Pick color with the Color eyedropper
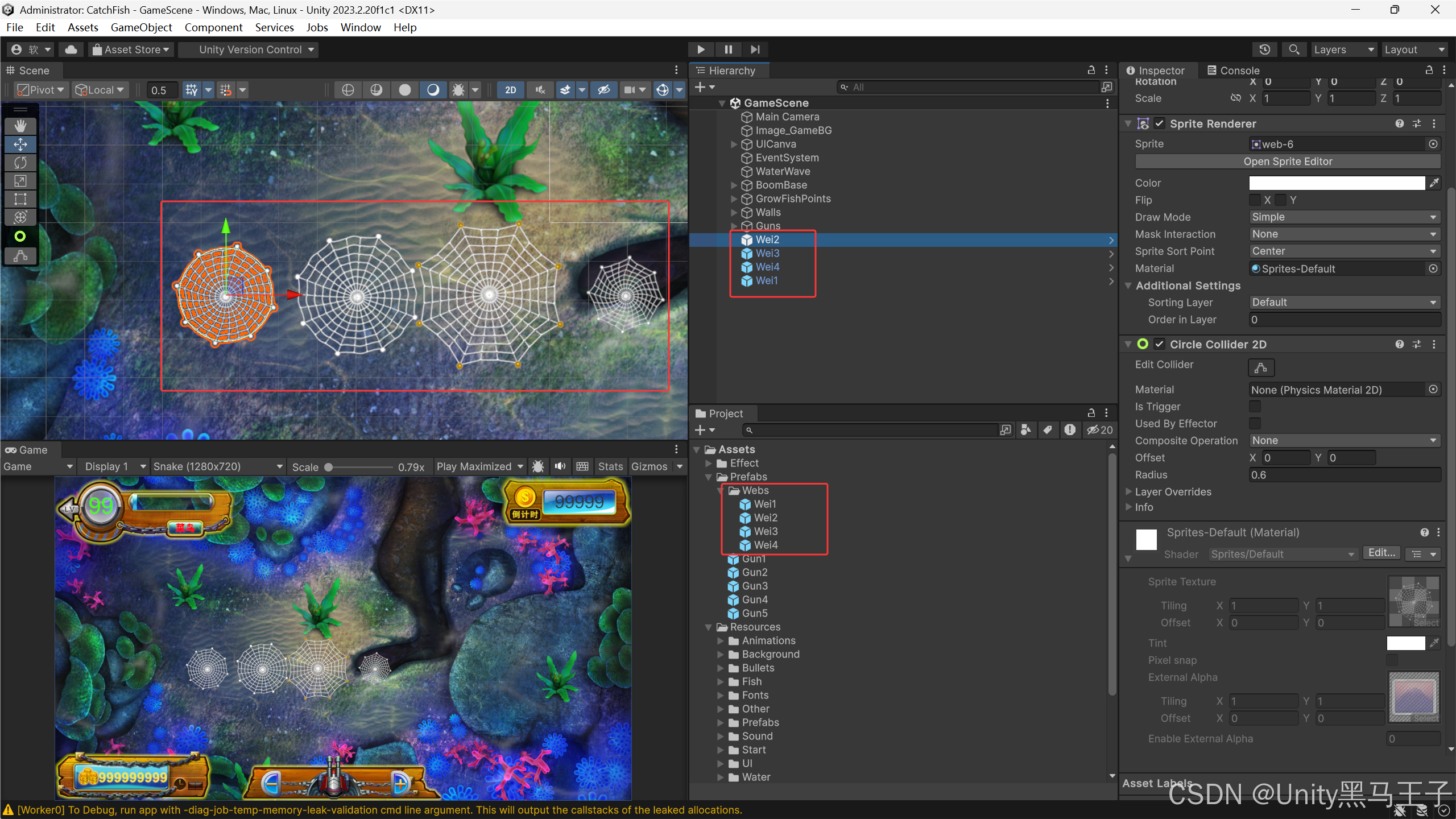Image resolution: width=1456 pixels, height=819 pixels. pyautogui.click(x=1434, y=183)
